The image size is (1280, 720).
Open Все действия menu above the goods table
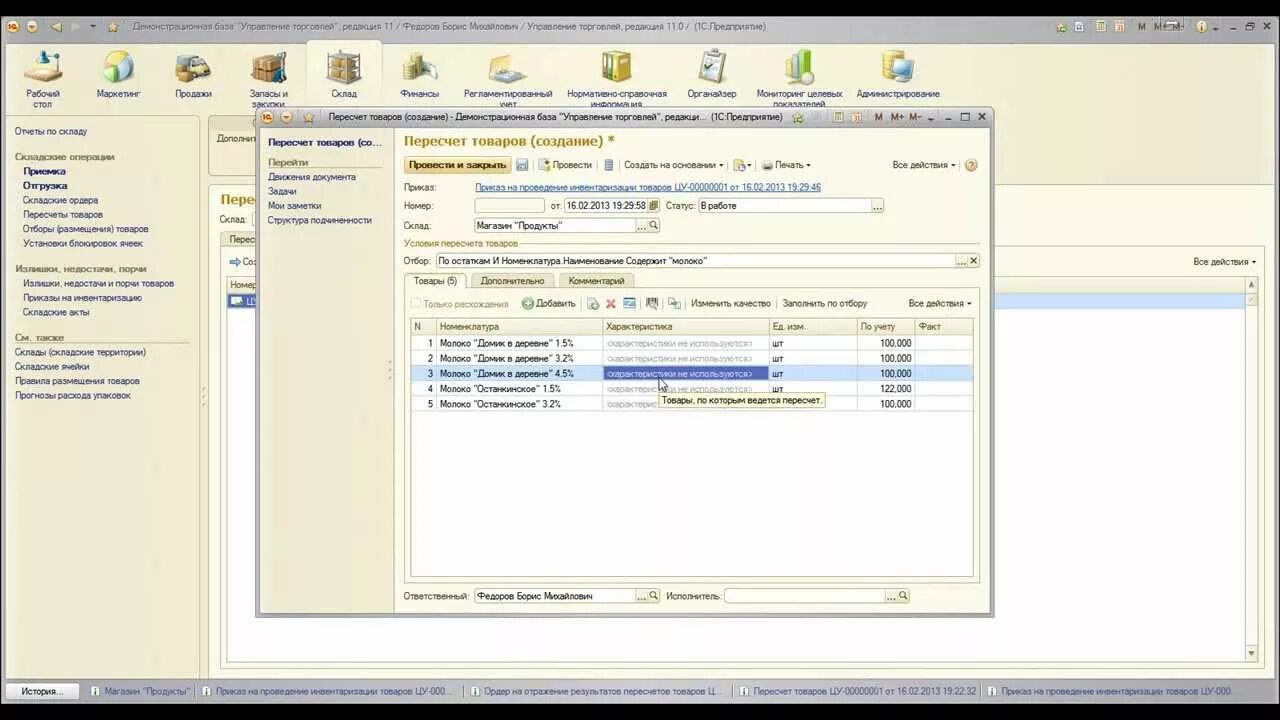coord(939,303)
